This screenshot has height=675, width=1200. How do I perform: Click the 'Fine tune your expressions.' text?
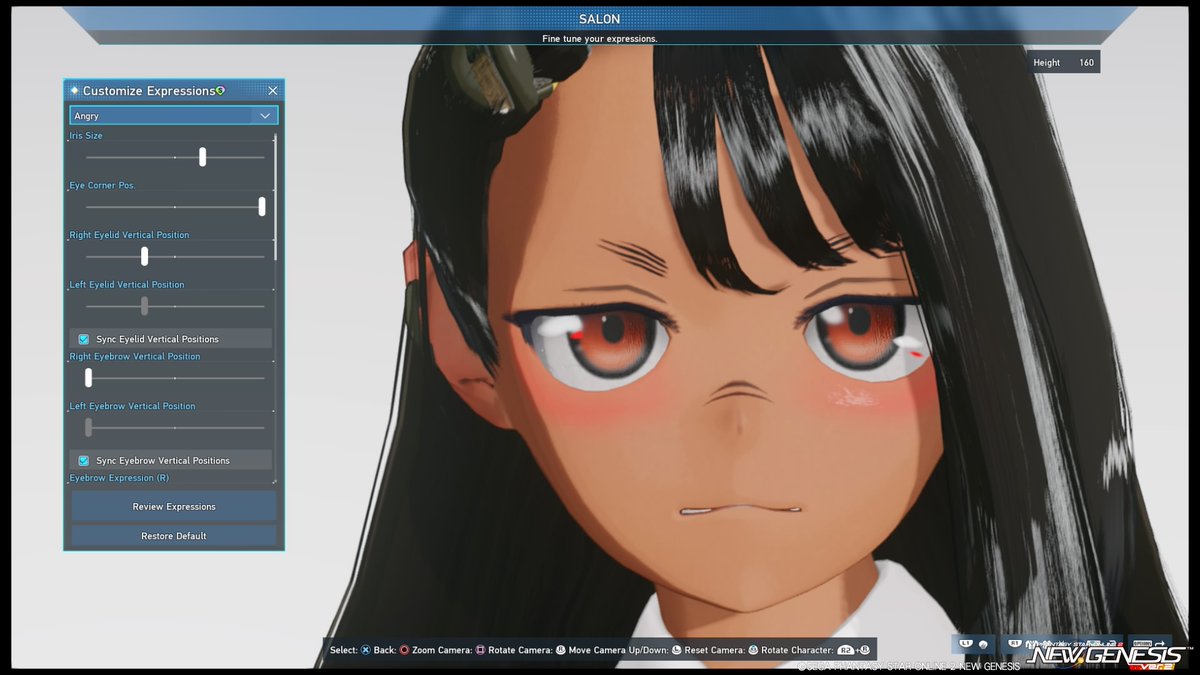(600, 39)
